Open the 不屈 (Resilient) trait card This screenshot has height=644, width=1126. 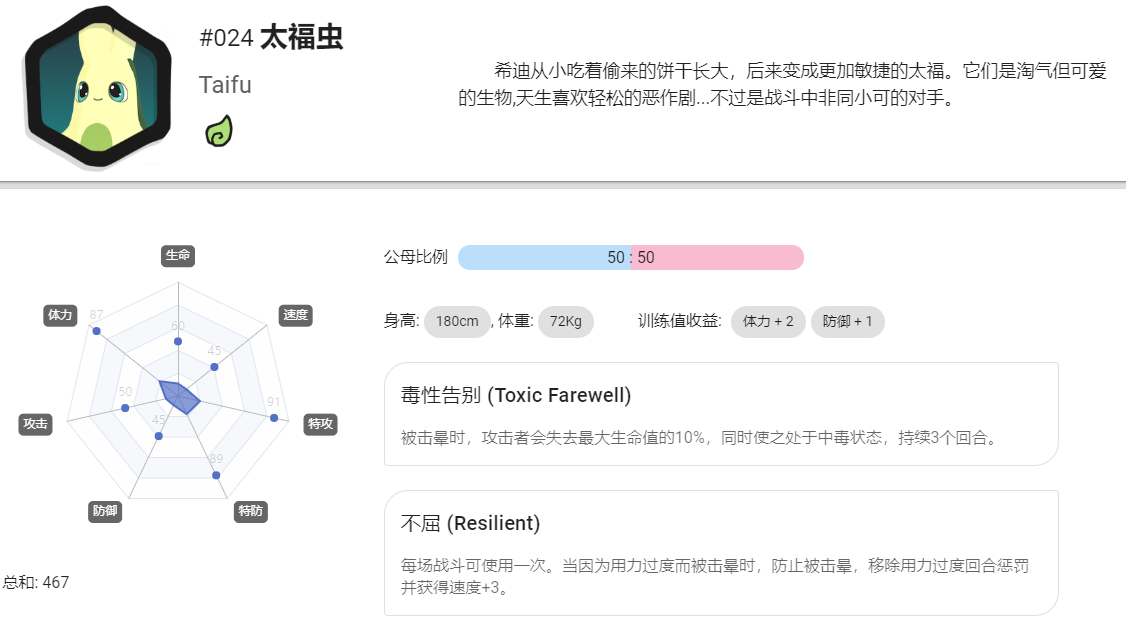[721, 553]
